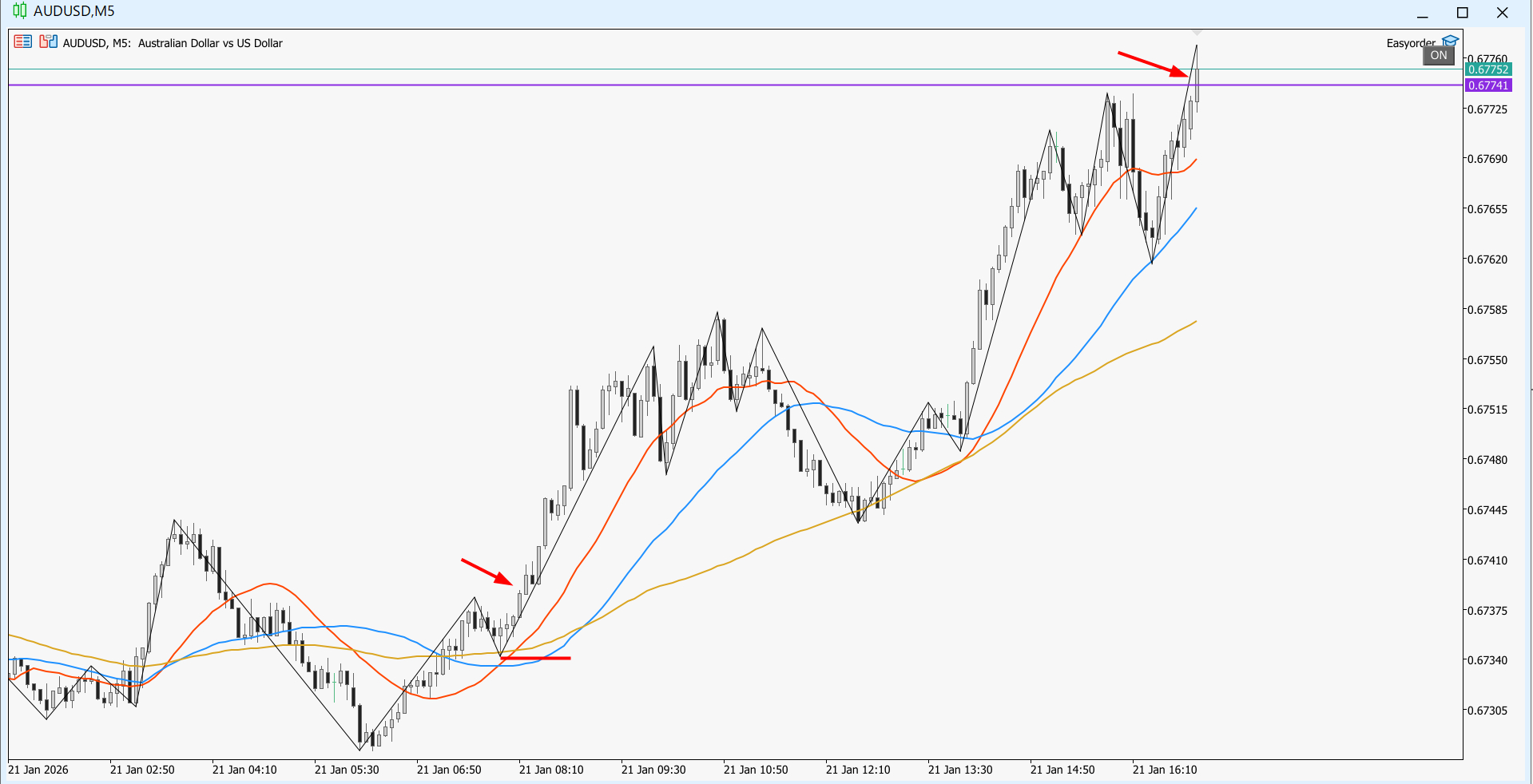The width and height of the screenshot is (1533, 784).
Task: Click the green candlestick icon beside AUDUSD,M5 title
Action: pyautogui.click(x=20, y=11)
